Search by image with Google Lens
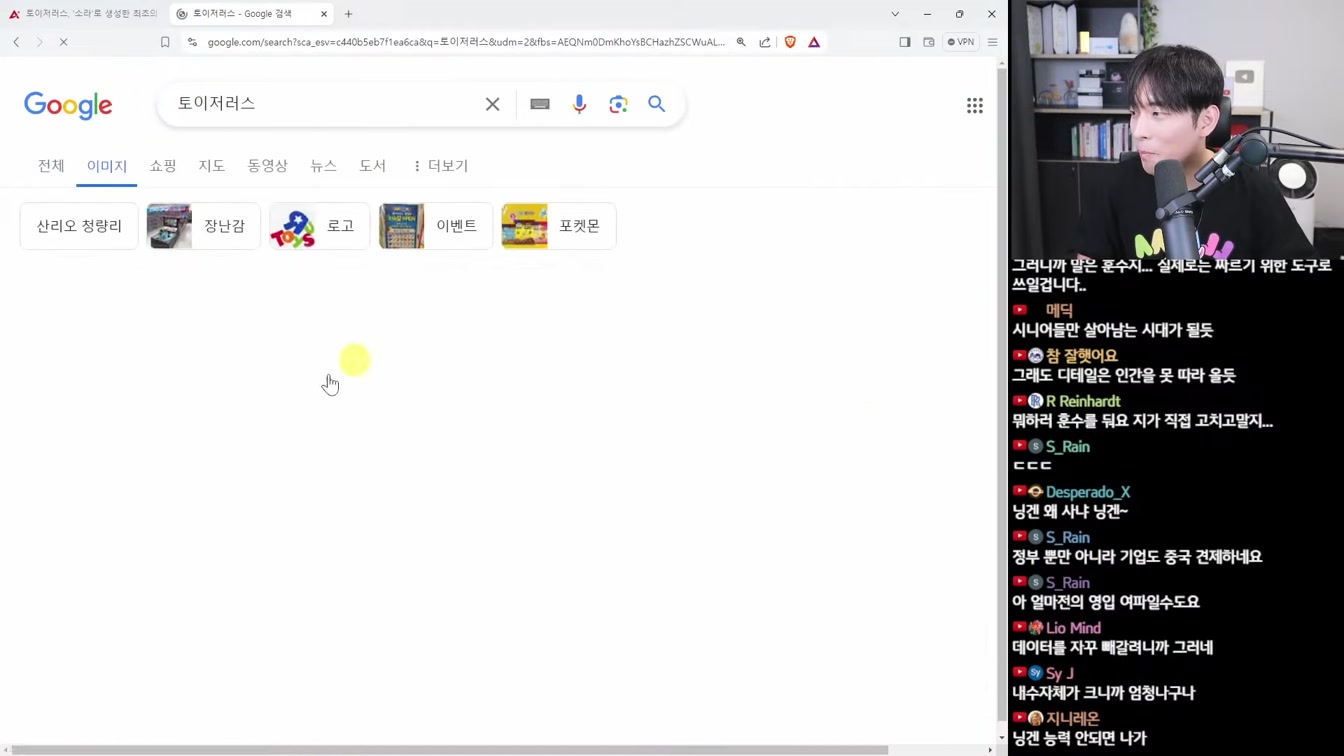This screenshot has height=756, width=1344. point(618,104)
